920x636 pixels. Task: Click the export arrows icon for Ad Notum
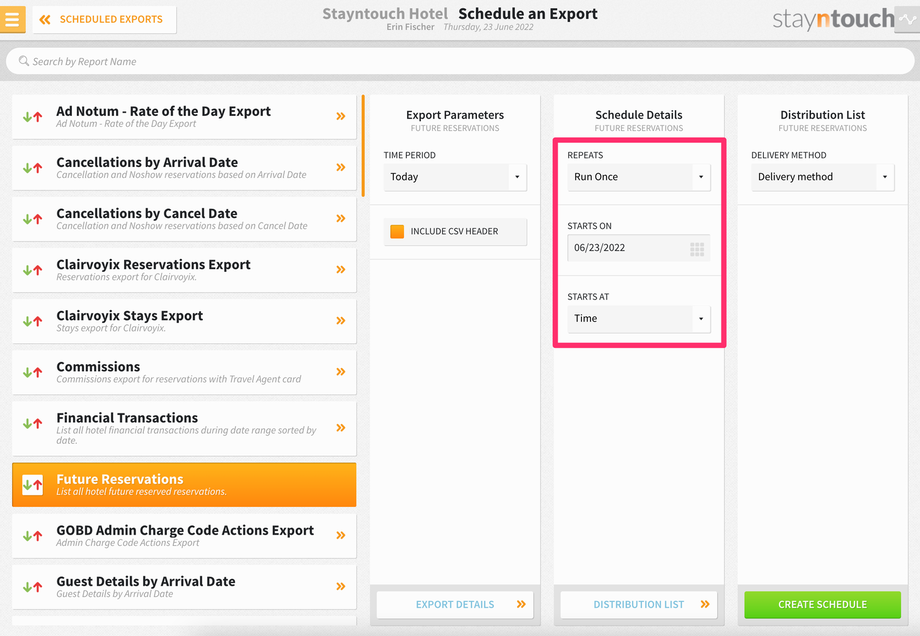[x=33, y=117]
